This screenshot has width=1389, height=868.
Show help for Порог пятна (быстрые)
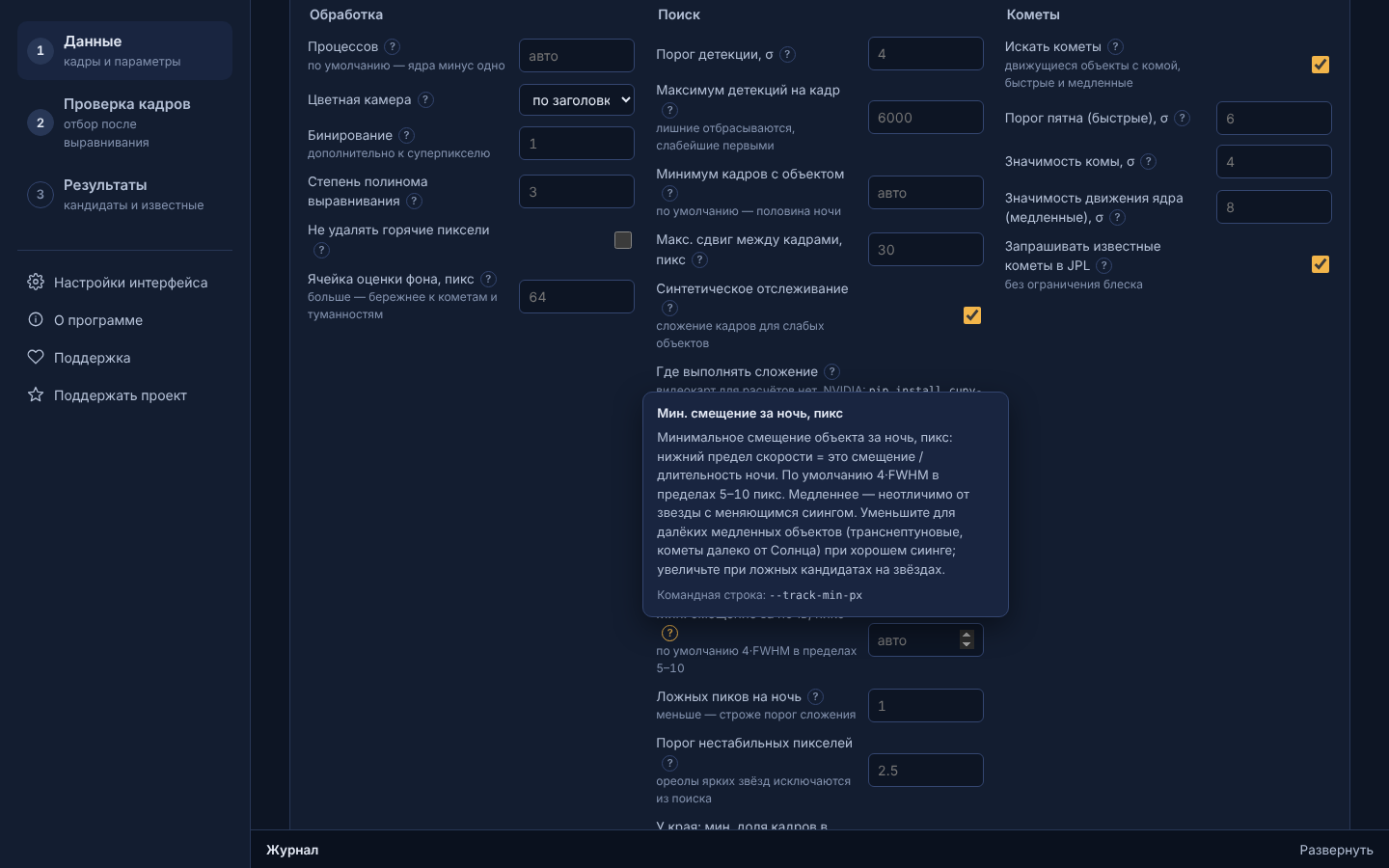click(x=1183, y=118)
